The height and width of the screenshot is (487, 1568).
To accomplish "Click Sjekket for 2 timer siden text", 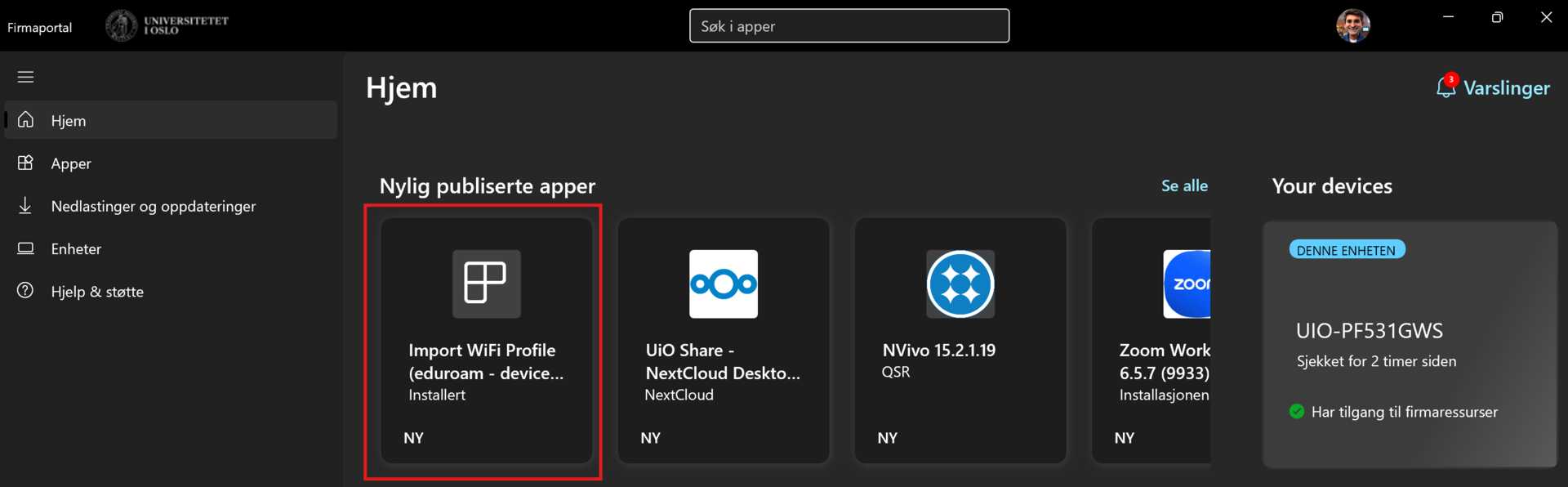I will [x=1376, y=361].
